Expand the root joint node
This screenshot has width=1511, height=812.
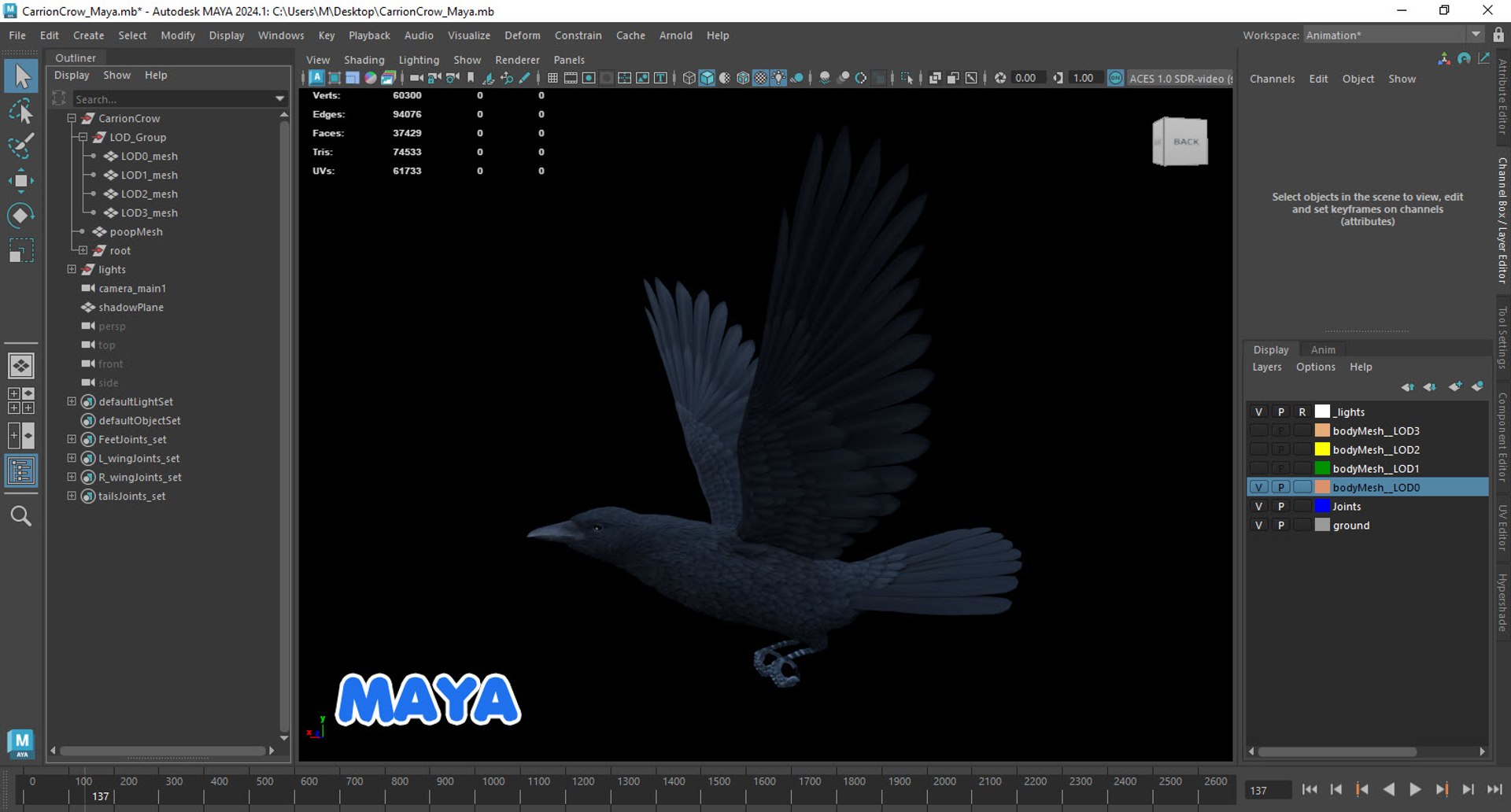click(x=83, y=250)
